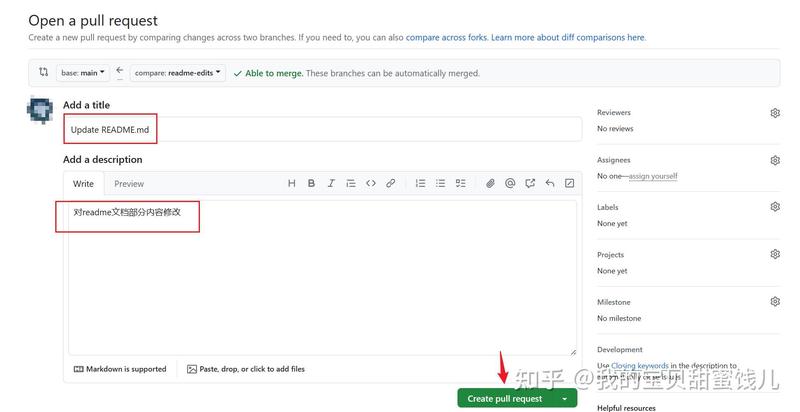Click assign yourself link
The height and width of the screenshot is (412, 800).
pyautogui.click(x=653, y=176)
